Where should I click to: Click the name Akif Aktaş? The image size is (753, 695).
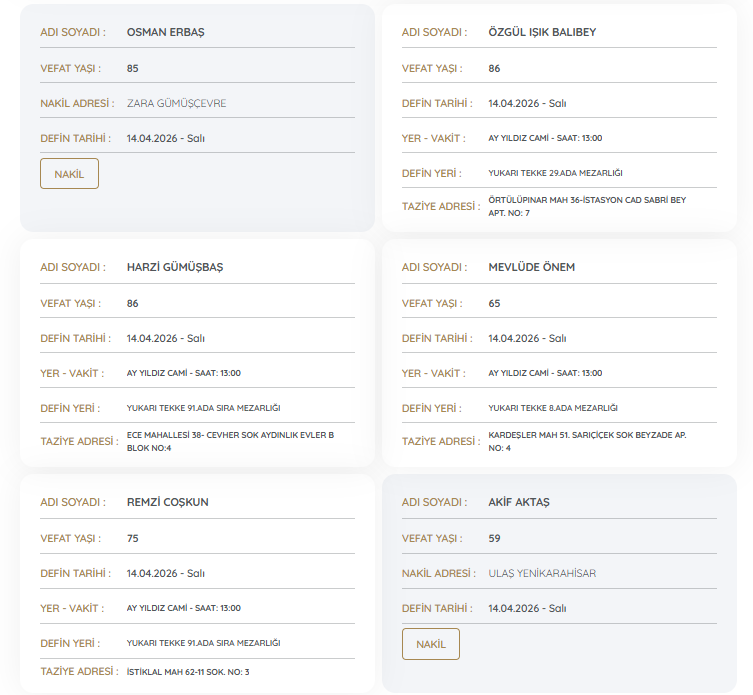click(x=518, y=502)
